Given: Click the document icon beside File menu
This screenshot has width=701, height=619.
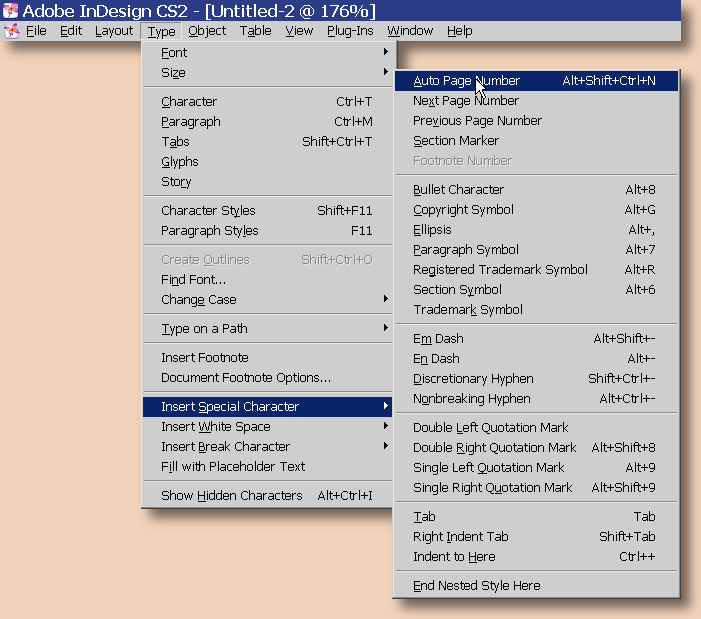Looking at the screenshot, I should tap(11, 31).
